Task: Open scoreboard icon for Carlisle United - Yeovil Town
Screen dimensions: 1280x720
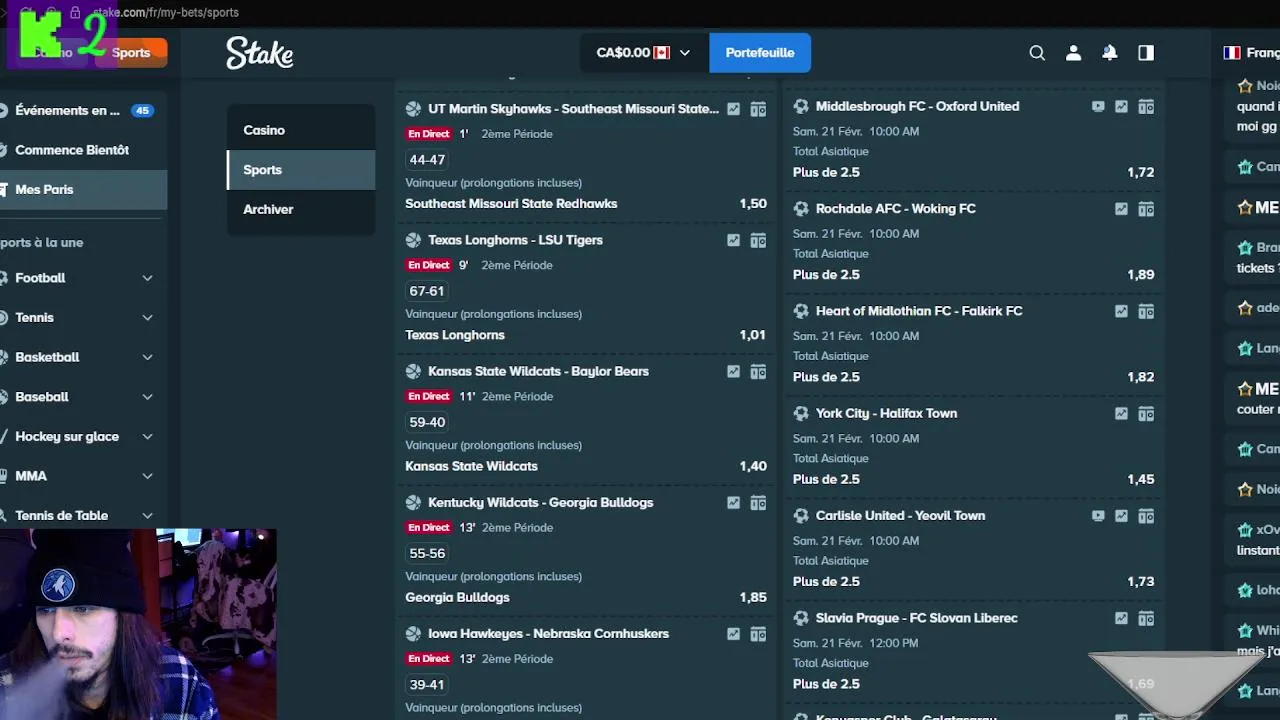Action: point(1146,516)
